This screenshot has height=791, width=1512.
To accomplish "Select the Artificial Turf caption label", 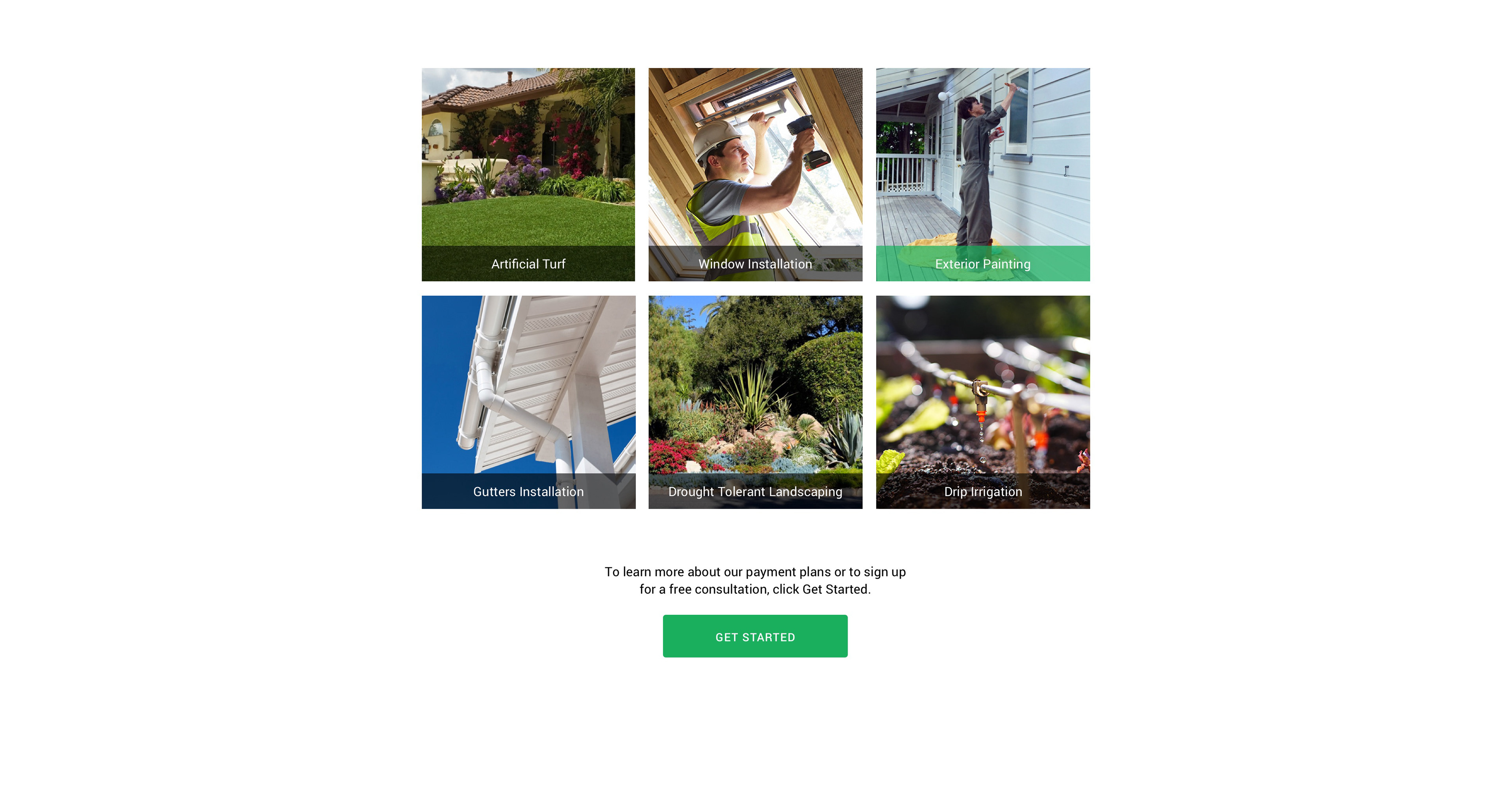I will point(528,264).
